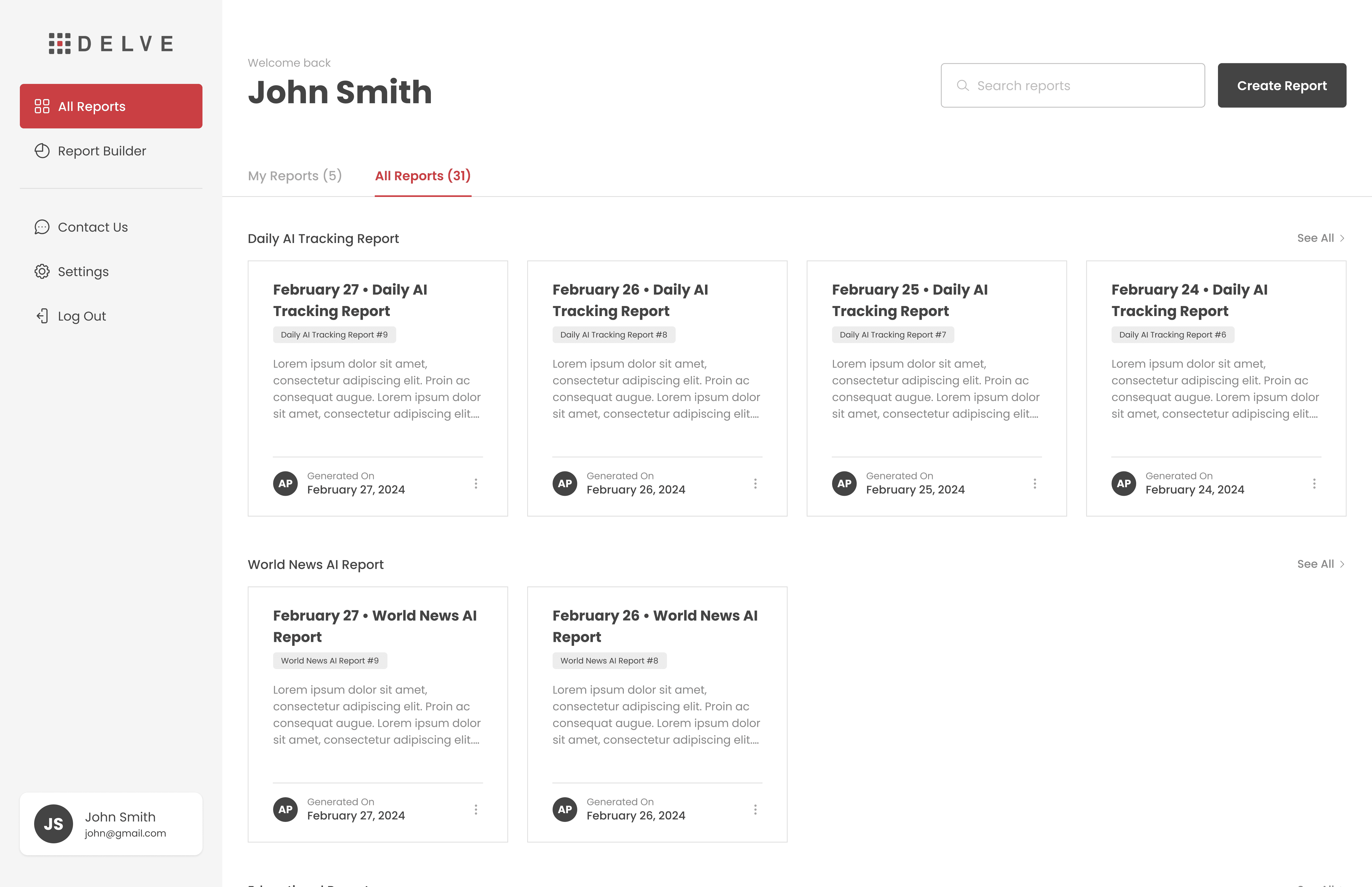Image resolution: width=1372 pixels, height=887 pixels.
Task: Click the JS avatar in profile card
Action: 53,824
